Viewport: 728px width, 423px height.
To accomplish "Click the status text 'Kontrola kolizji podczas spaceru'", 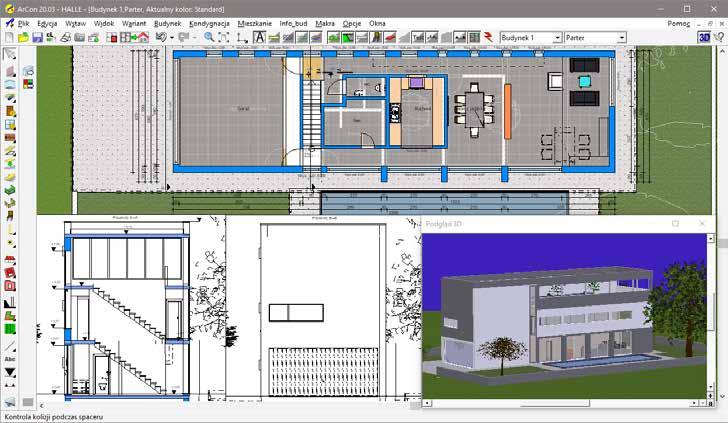I will (x=53, y=417).
